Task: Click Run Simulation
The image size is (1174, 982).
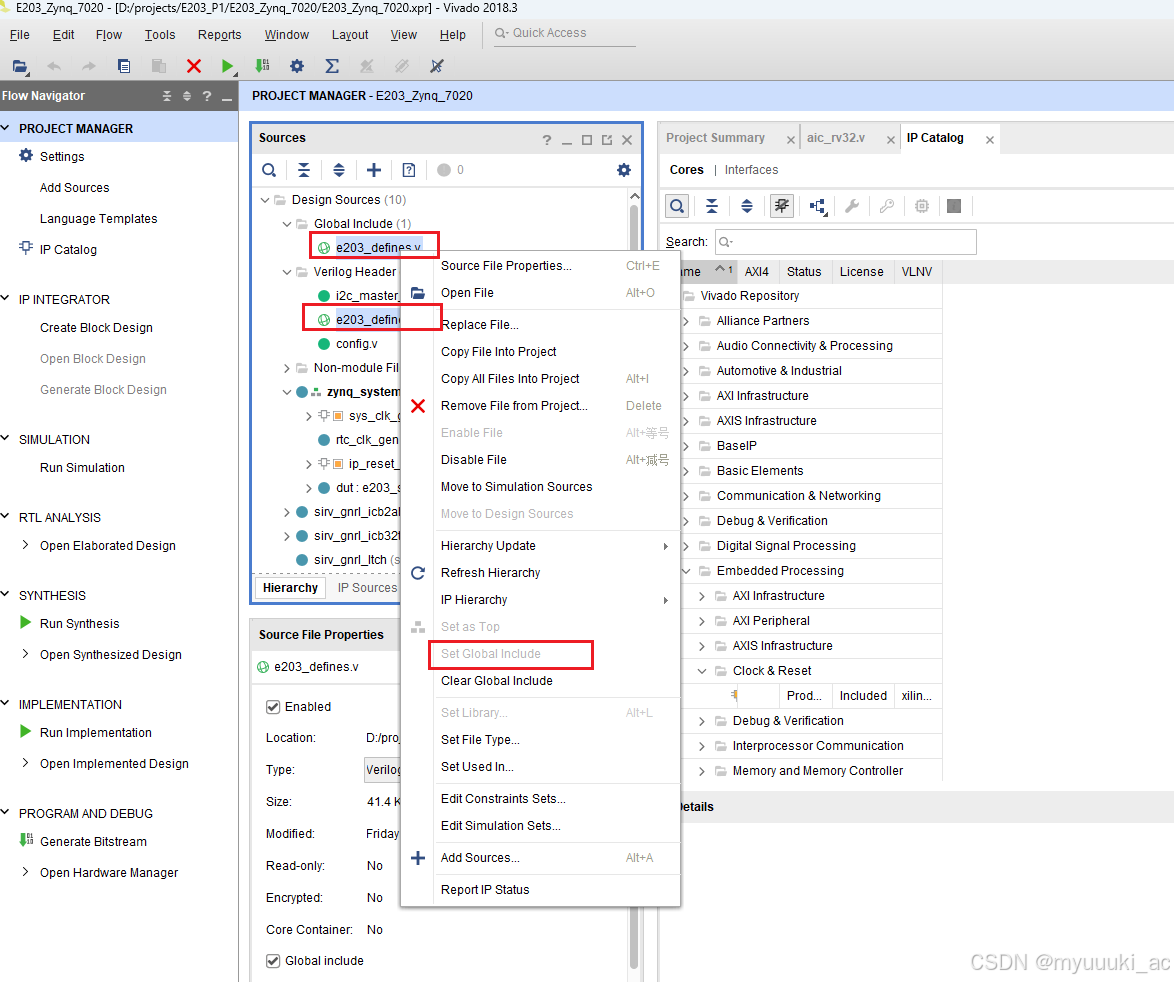Action: (x=82, y=468)
